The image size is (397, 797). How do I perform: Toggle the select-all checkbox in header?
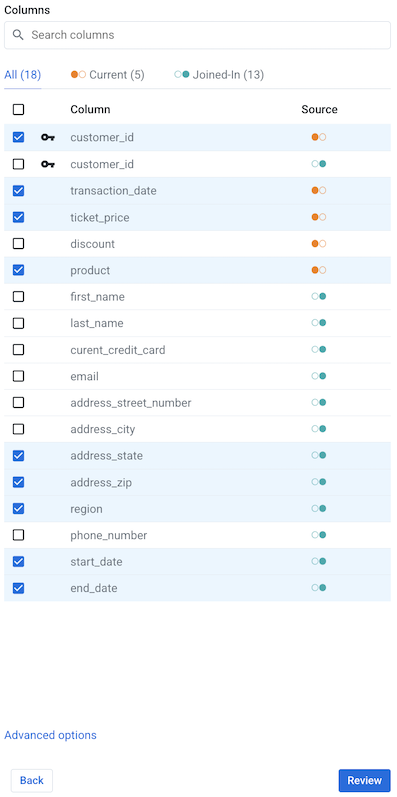(18, 109)
